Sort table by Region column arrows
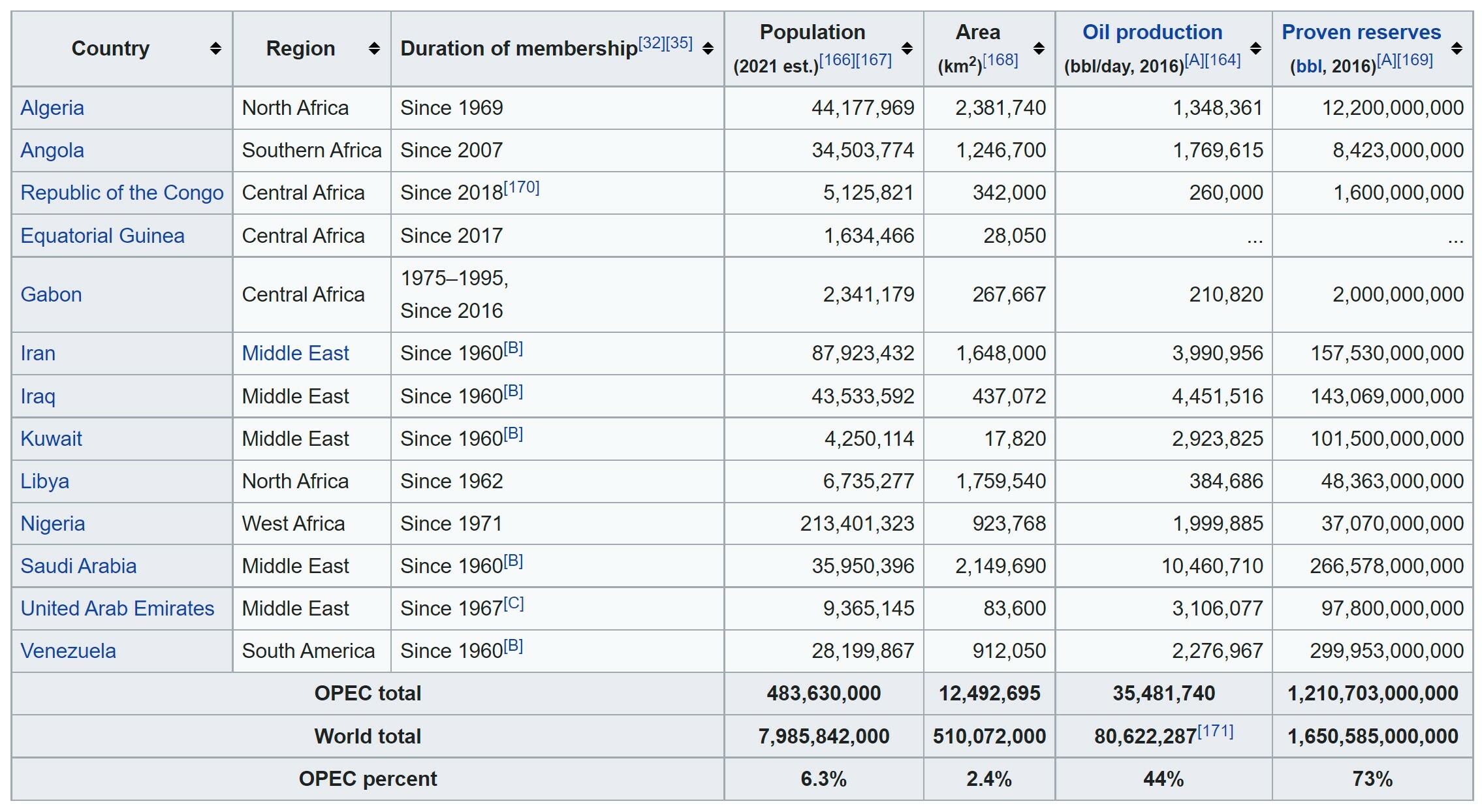The height and width of the screenshot is (812, 1482). [x=374, y=48]
